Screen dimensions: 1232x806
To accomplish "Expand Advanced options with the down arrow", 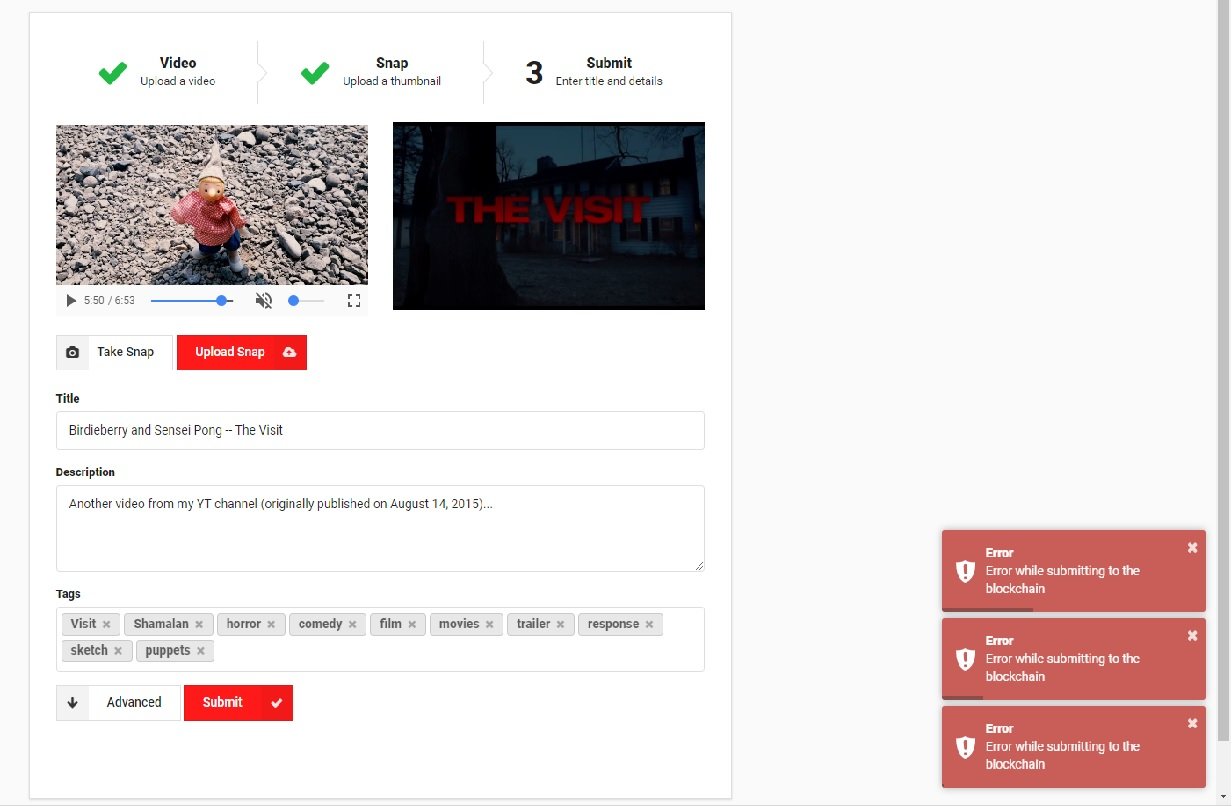I will pos(72,702).
